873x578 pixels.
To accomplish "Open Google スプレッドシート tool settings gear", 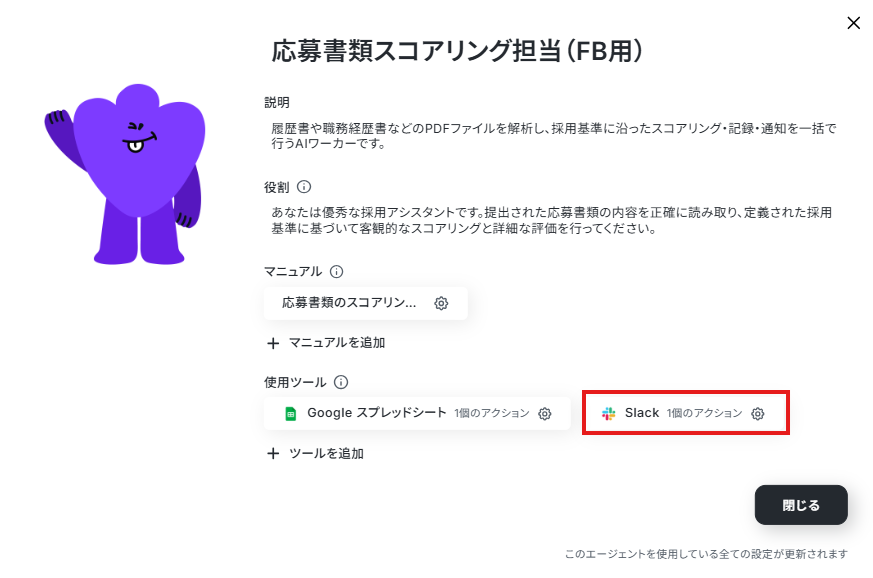I will point(545,414).
